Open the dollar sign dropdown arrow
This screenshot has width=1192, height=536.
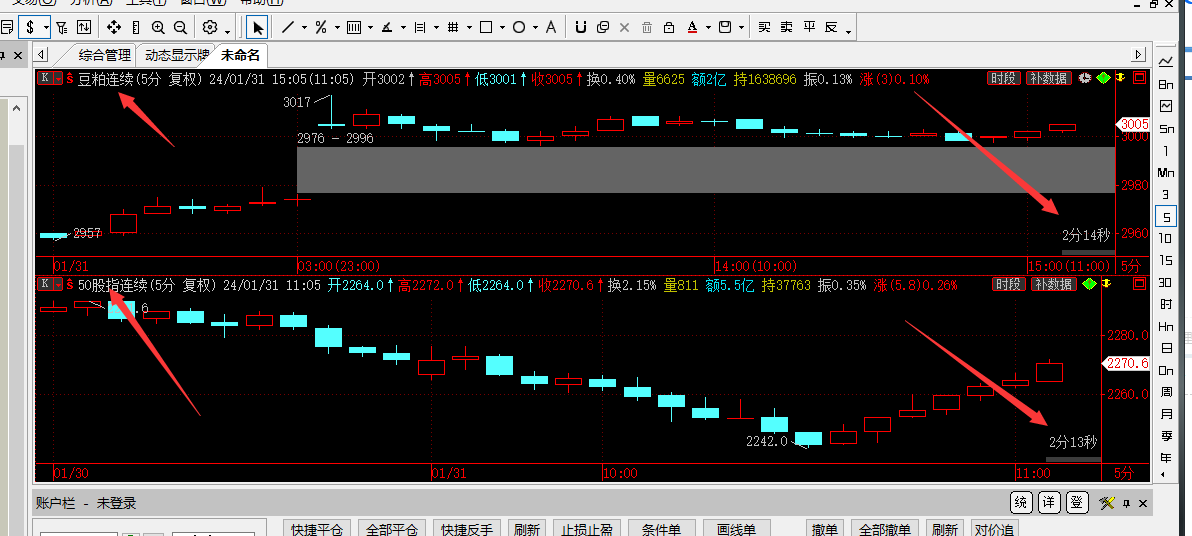coord(46,28)
